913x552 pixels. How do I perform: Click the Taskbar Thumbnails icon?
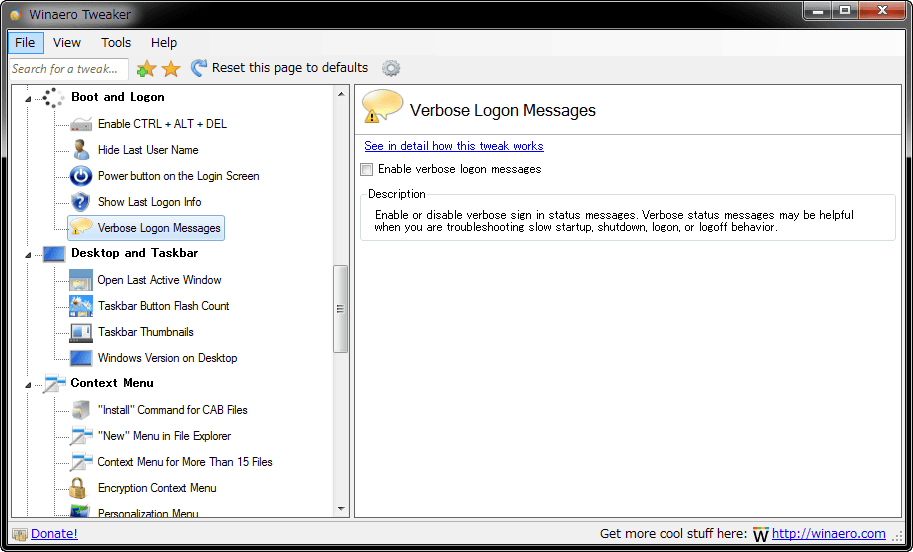tap(81, 332)
